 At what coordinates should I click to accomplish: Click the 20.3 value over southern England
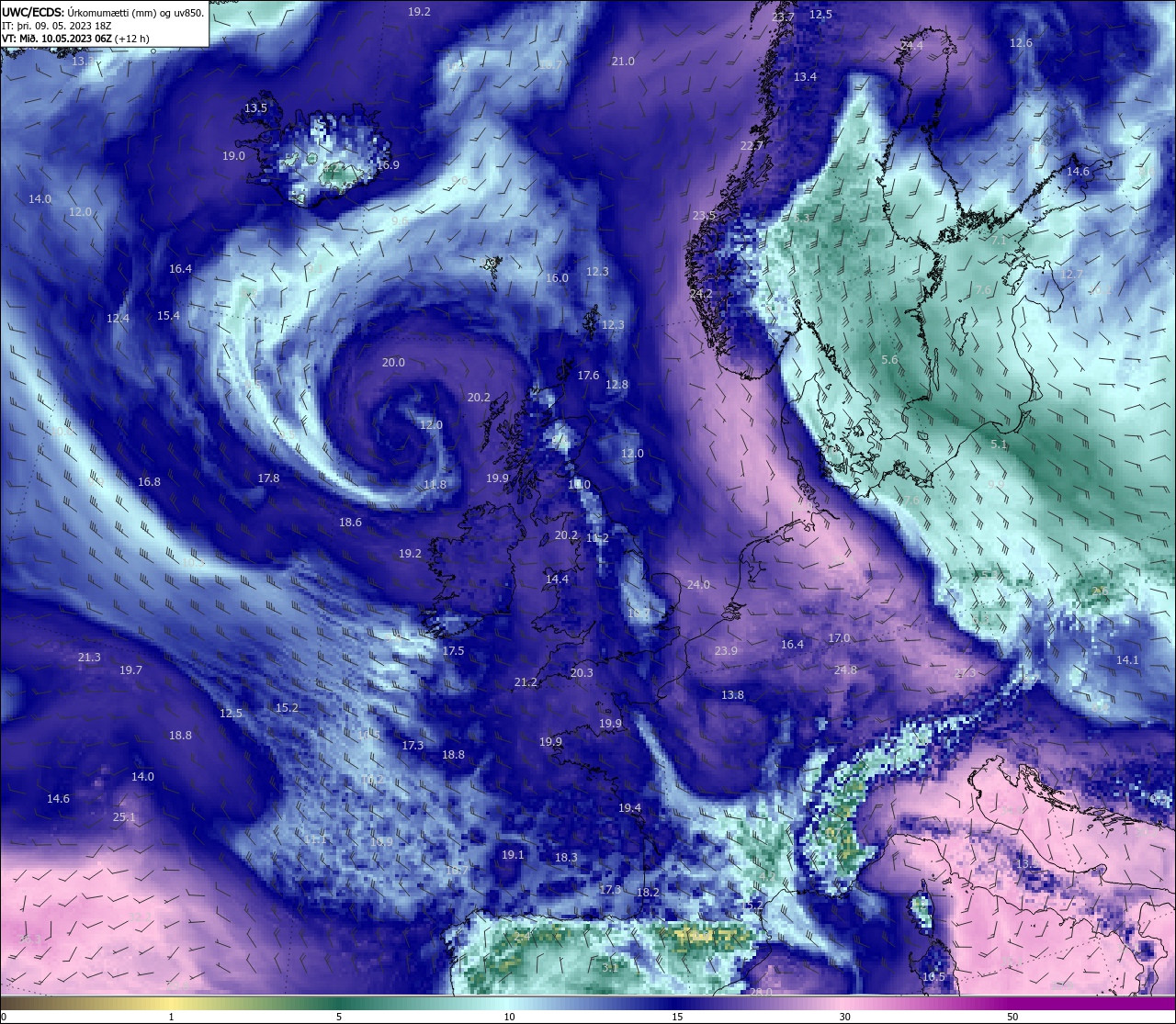(x=582, y=673)
